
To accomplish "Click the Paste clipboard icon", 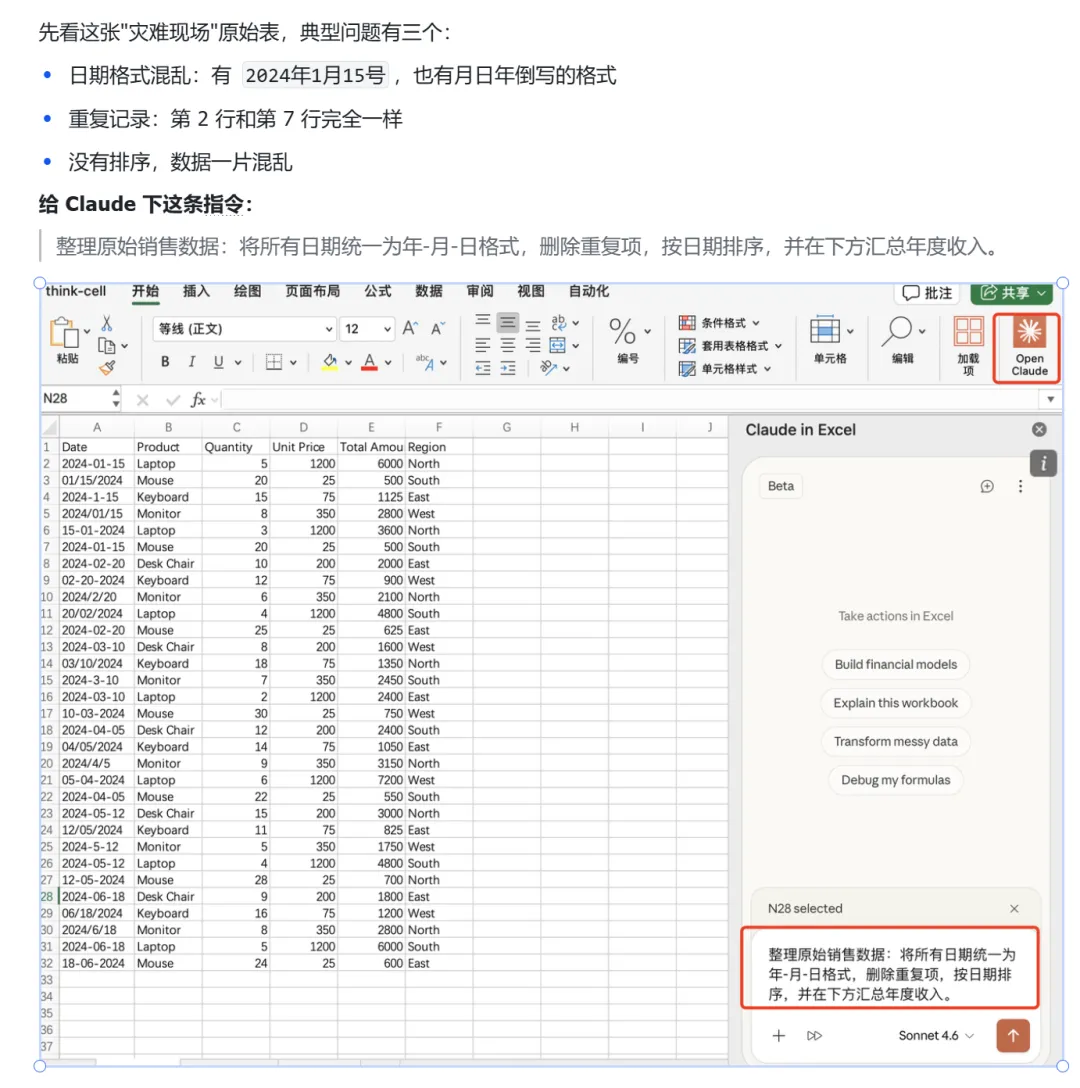I will pyautogui.click(x=64, y=333).
